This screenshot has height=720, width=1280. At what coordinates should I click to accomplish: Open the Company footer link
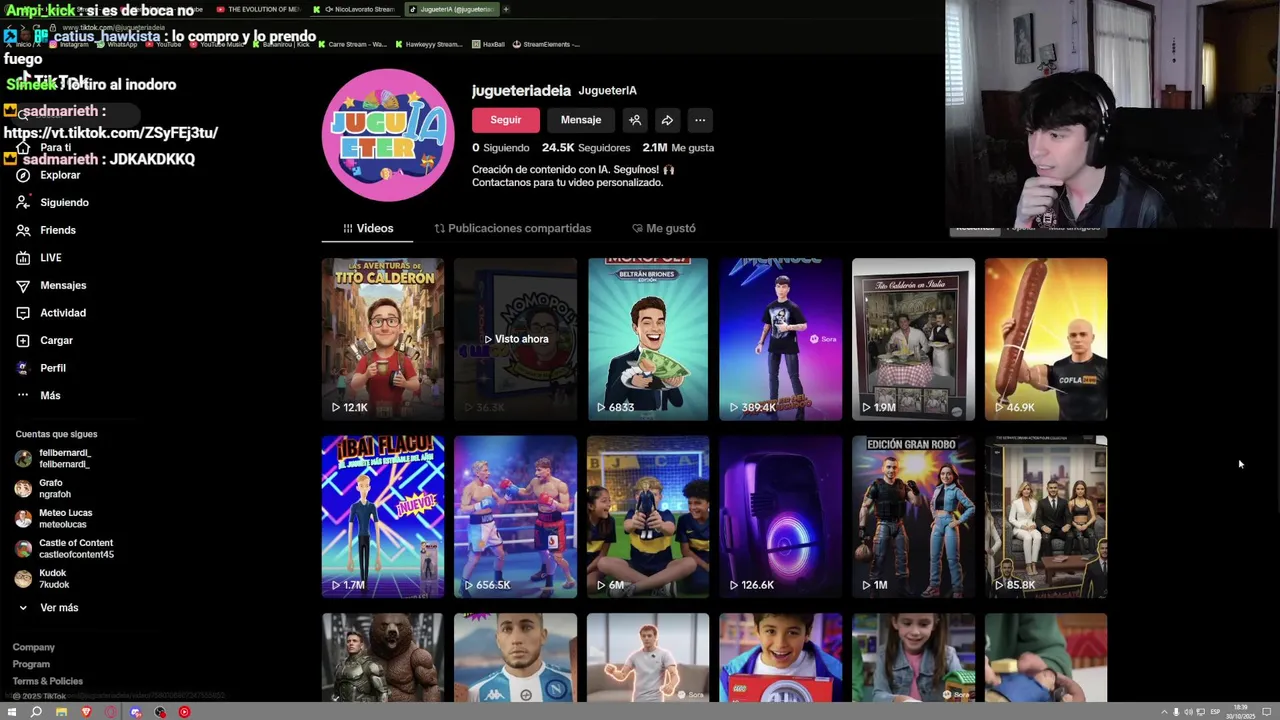pyautogui.click(x=34, y=647)
